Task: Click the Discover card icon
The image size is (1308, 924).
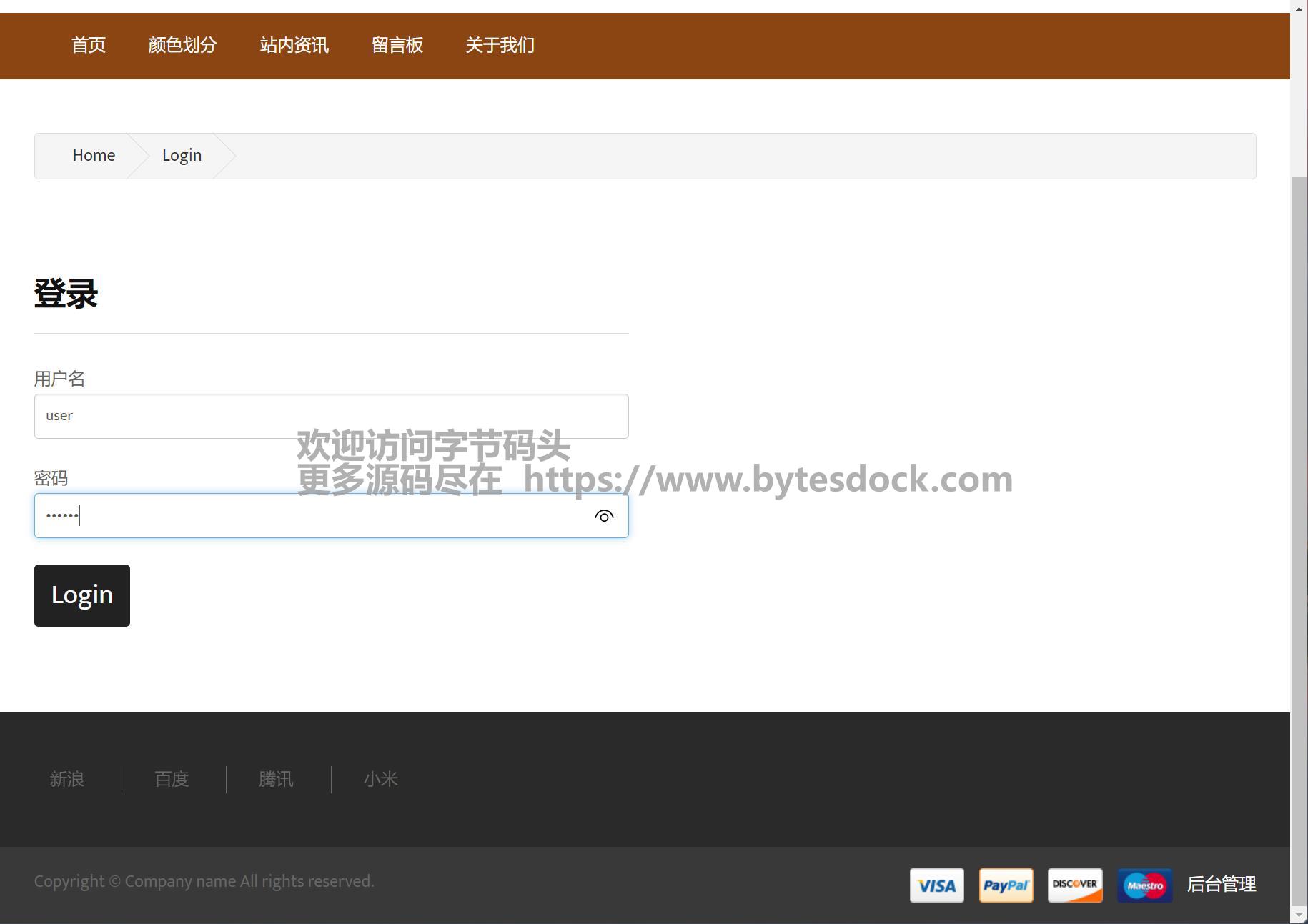Action: coord(1075,885)
